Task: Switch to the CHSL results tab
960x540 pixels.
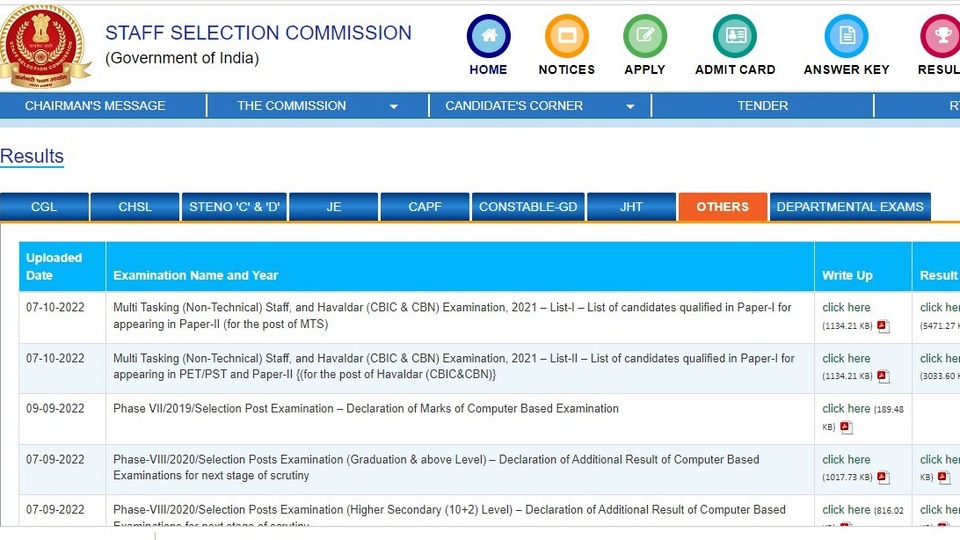Action: pyautogui.click(x=135, y=207)
